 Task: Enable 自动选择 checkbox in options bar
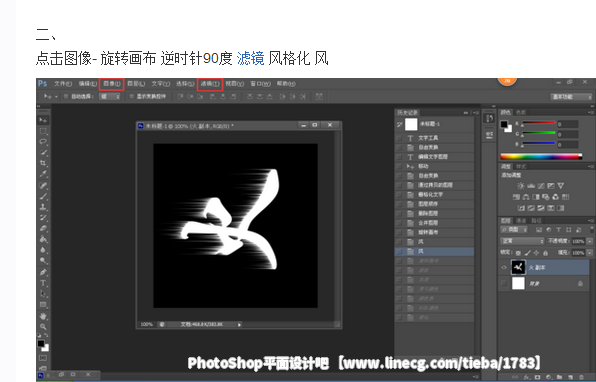tap(66, 97)
